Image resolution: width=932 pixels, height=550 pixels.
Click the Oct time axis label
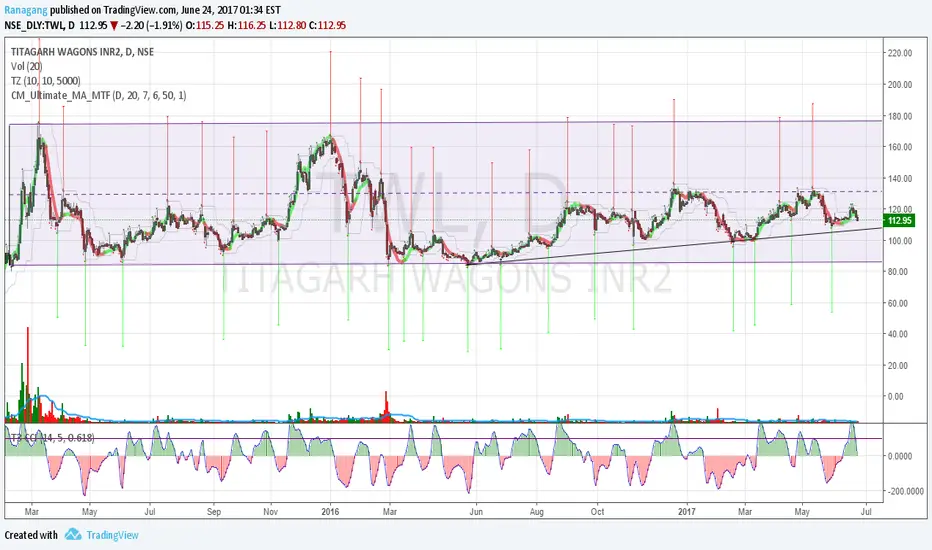tap(597, 511)
